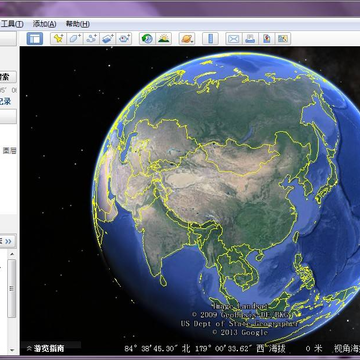This screenshot has height=360, width=360.
Task: Expand the 游览指南 tour guide bar
Action: (45, 349)
